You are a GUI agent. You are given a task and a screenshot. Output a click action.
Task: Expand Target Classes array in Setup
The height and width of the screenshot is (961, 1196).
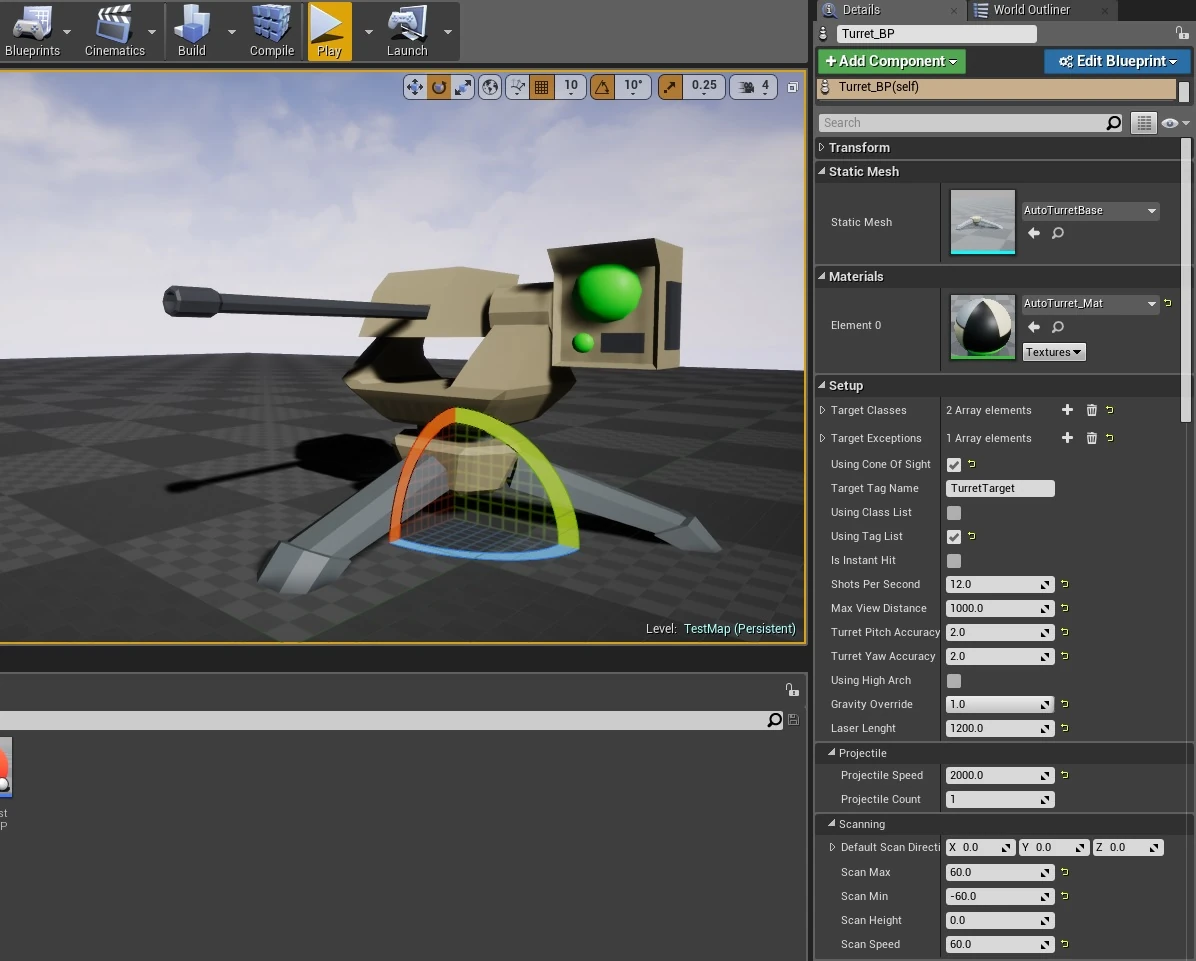click(x=822, y=410)
